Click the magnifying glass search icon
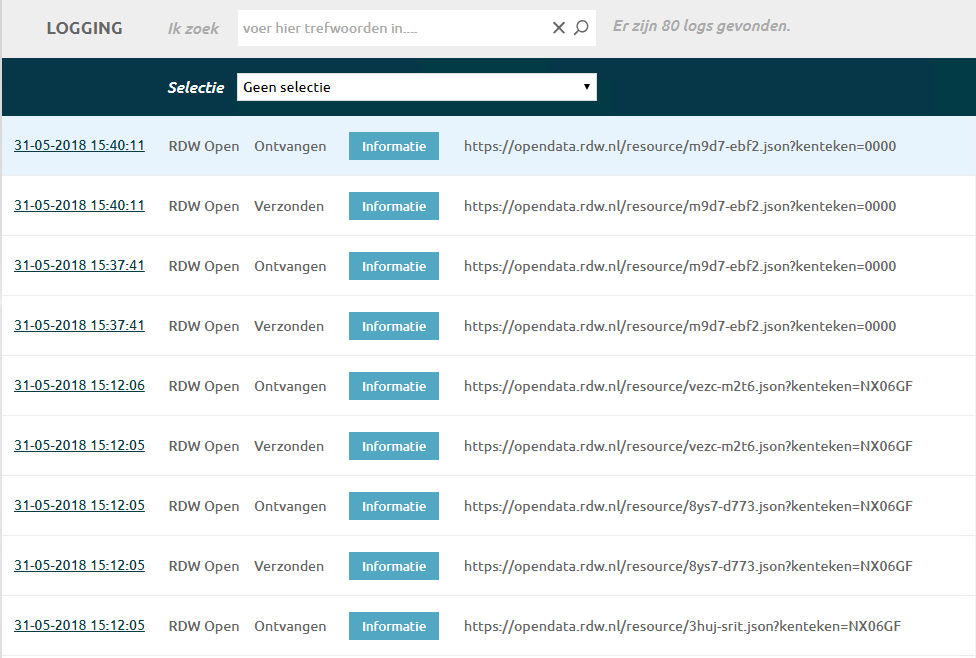 pyautogui.click(x=581, y=28)
